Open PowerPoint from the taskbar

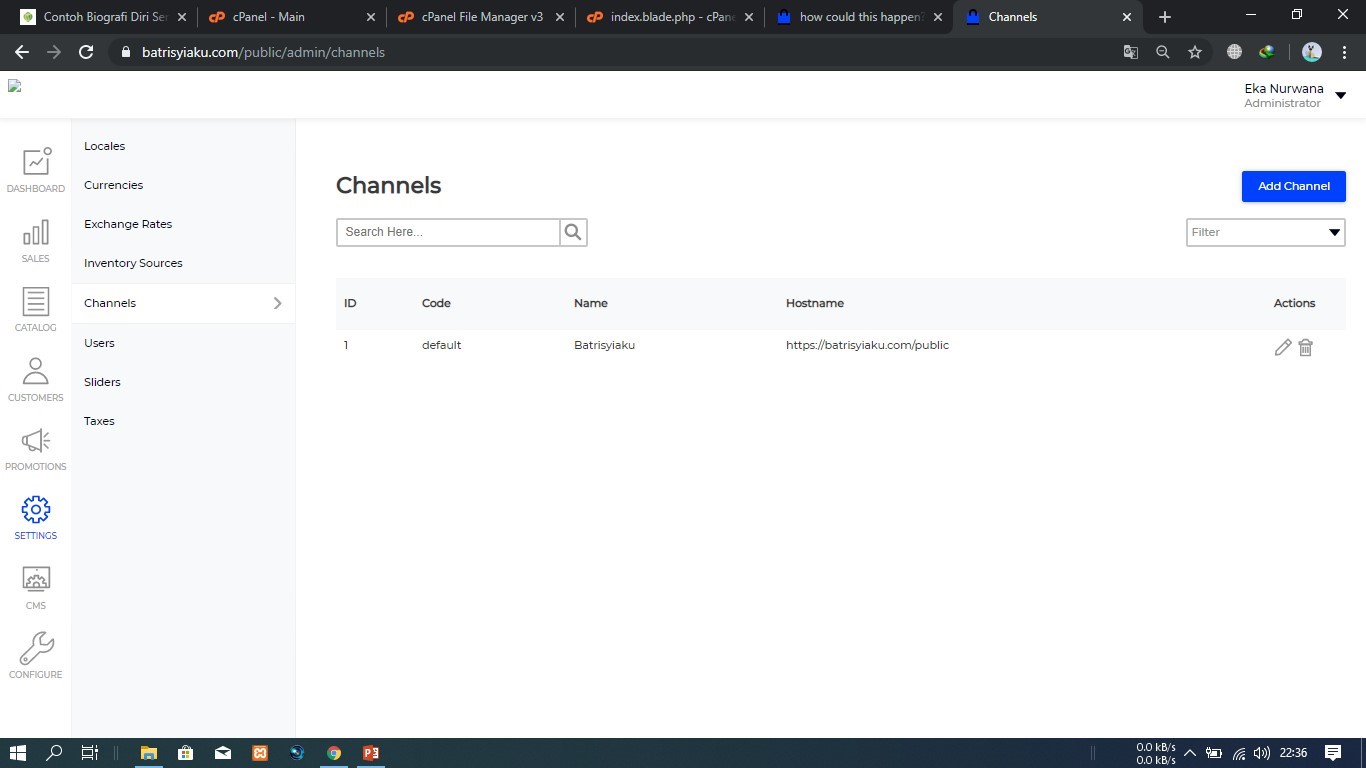(371, 753)
